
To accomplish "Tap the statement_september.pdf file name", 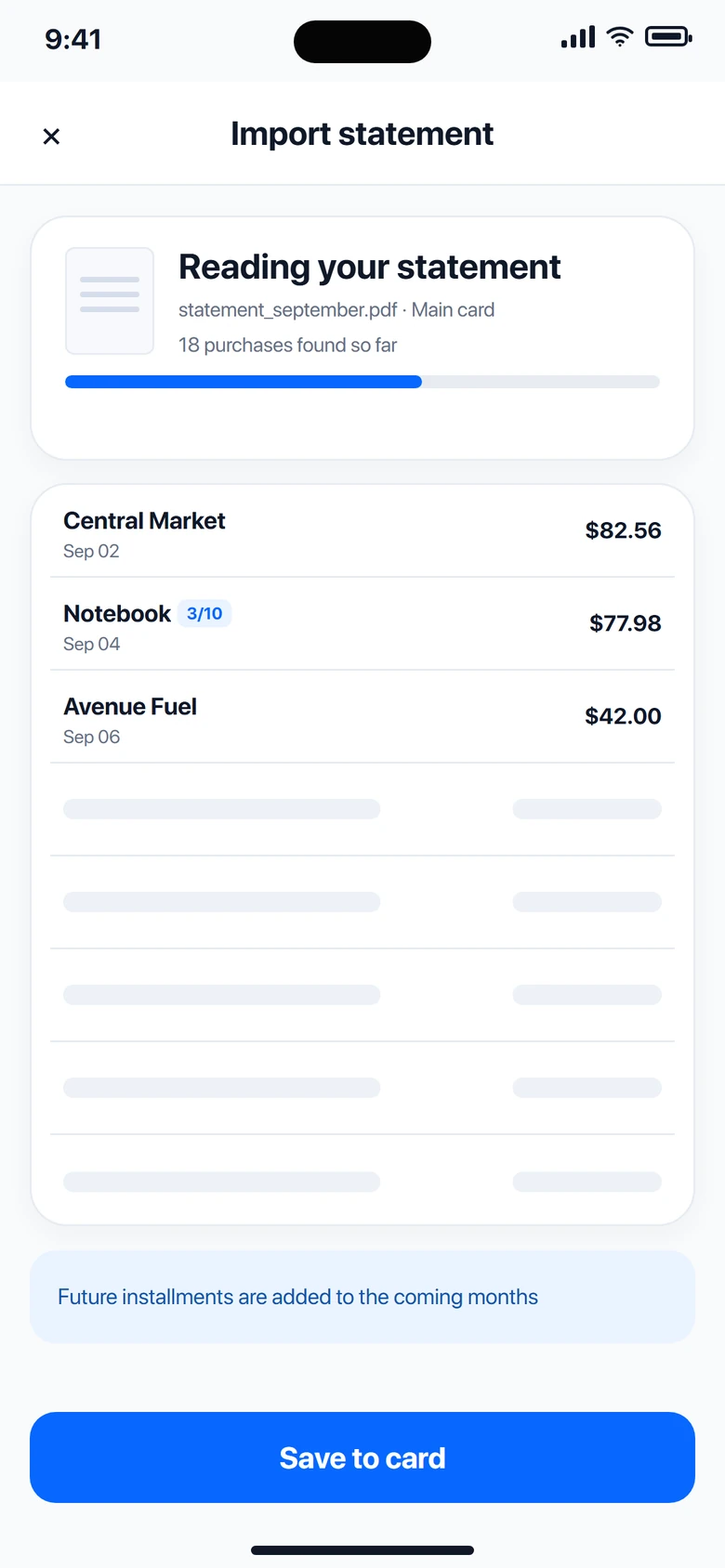I will click(x=287, y=310).
